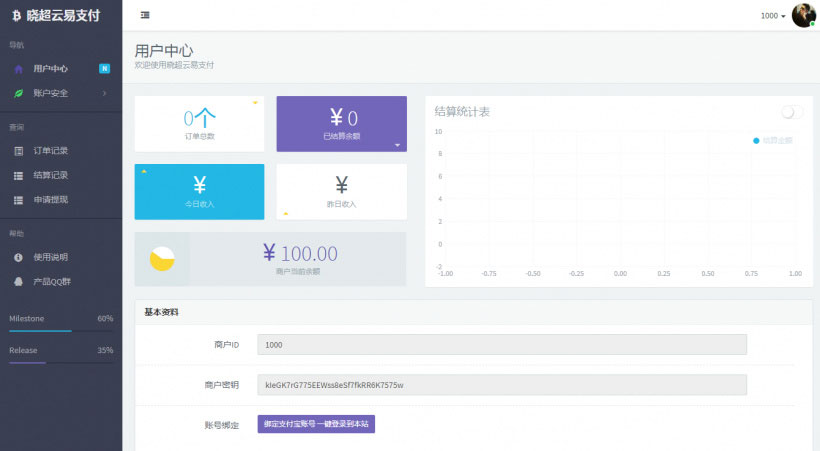Click the down arrow on 已结算余额 card

coord(397,145)
